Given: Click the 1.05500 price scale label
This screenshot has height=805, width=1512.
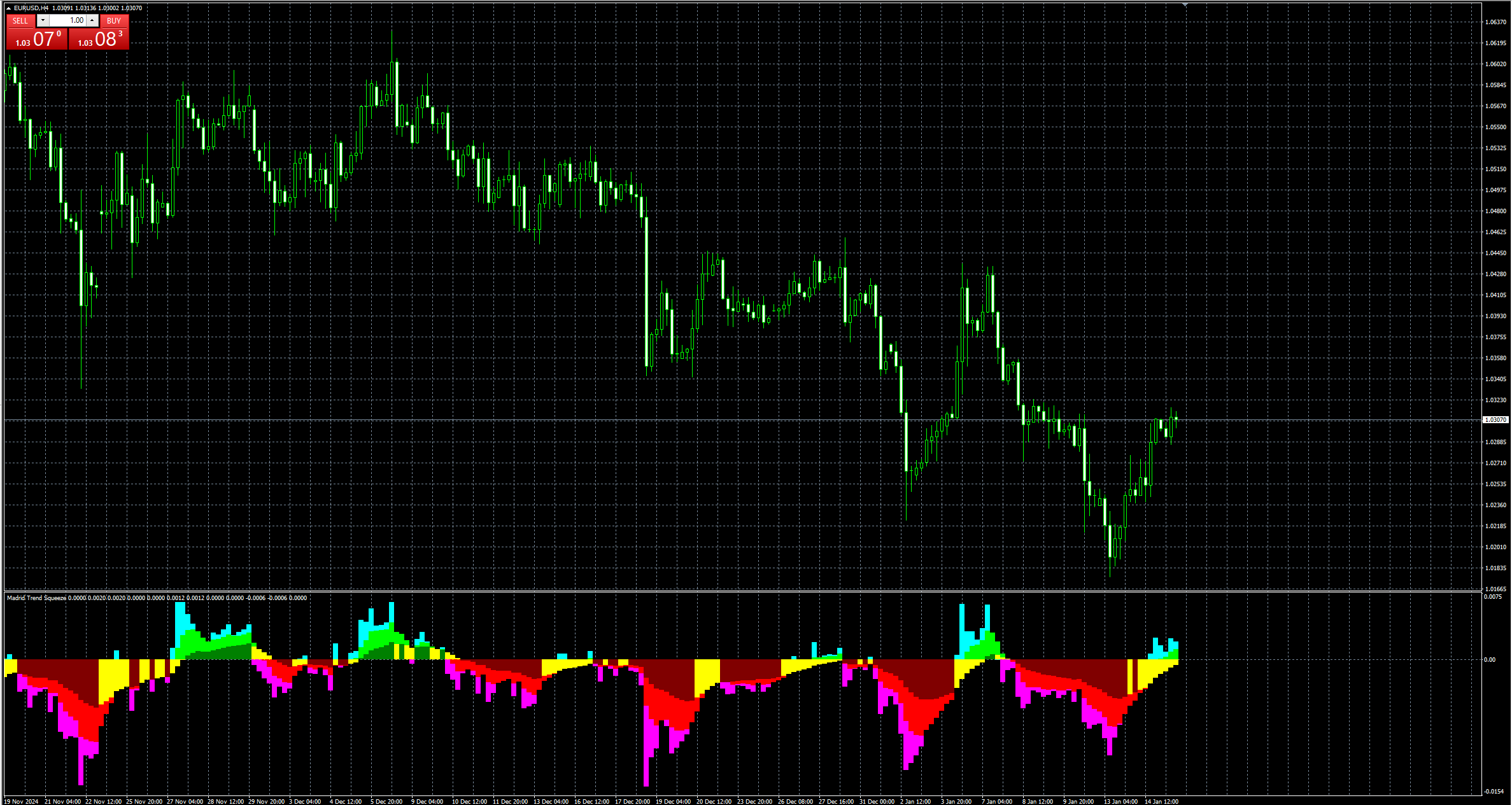Looking at the screenshot, I should click(1495, 127).
